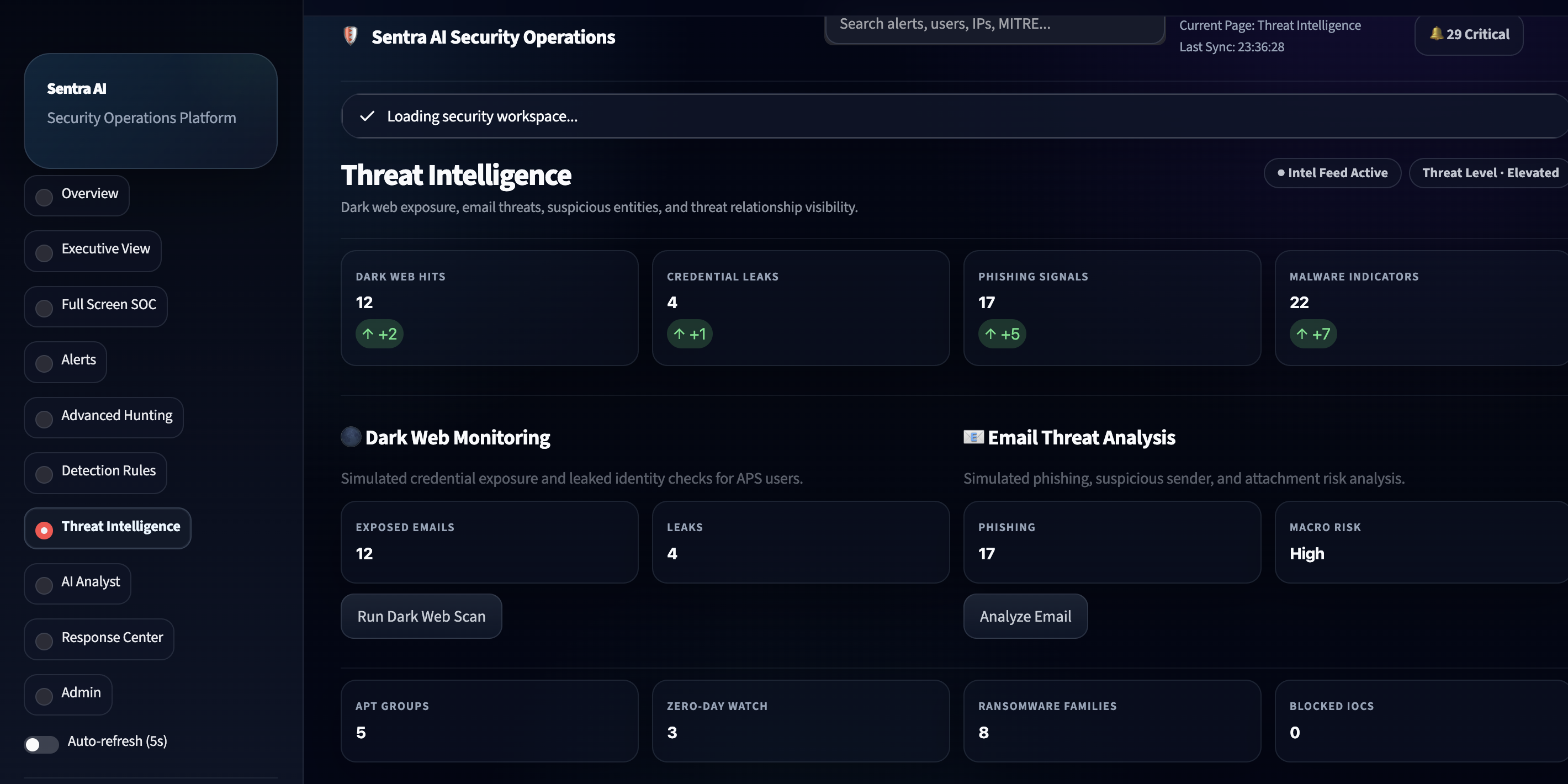Click the Intel Feed Active badge
This screenshot has height=784, width=1568.
tap(1332, 173)
